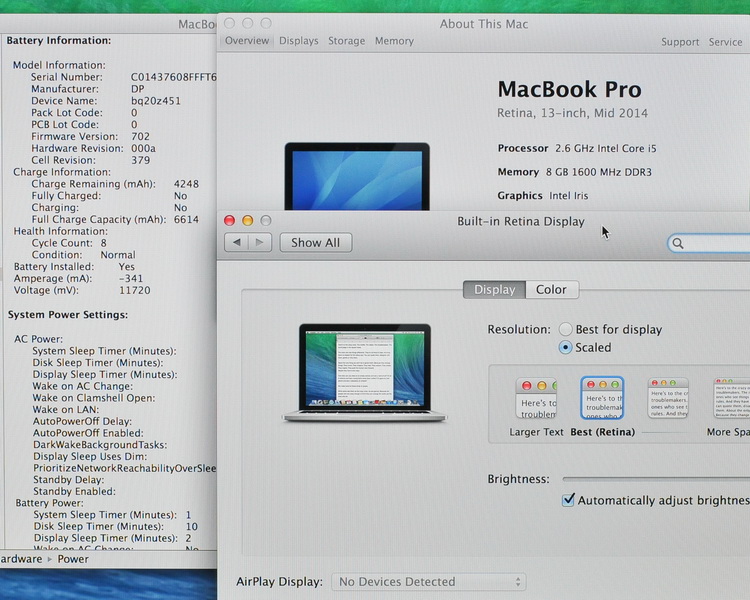Image resolution: width=750 pixels, height=600 pixels.
Task: Click the Memory line 8 GB 1600 MHz DDR3
Action: pyautogui.click(x=574, y=172)
